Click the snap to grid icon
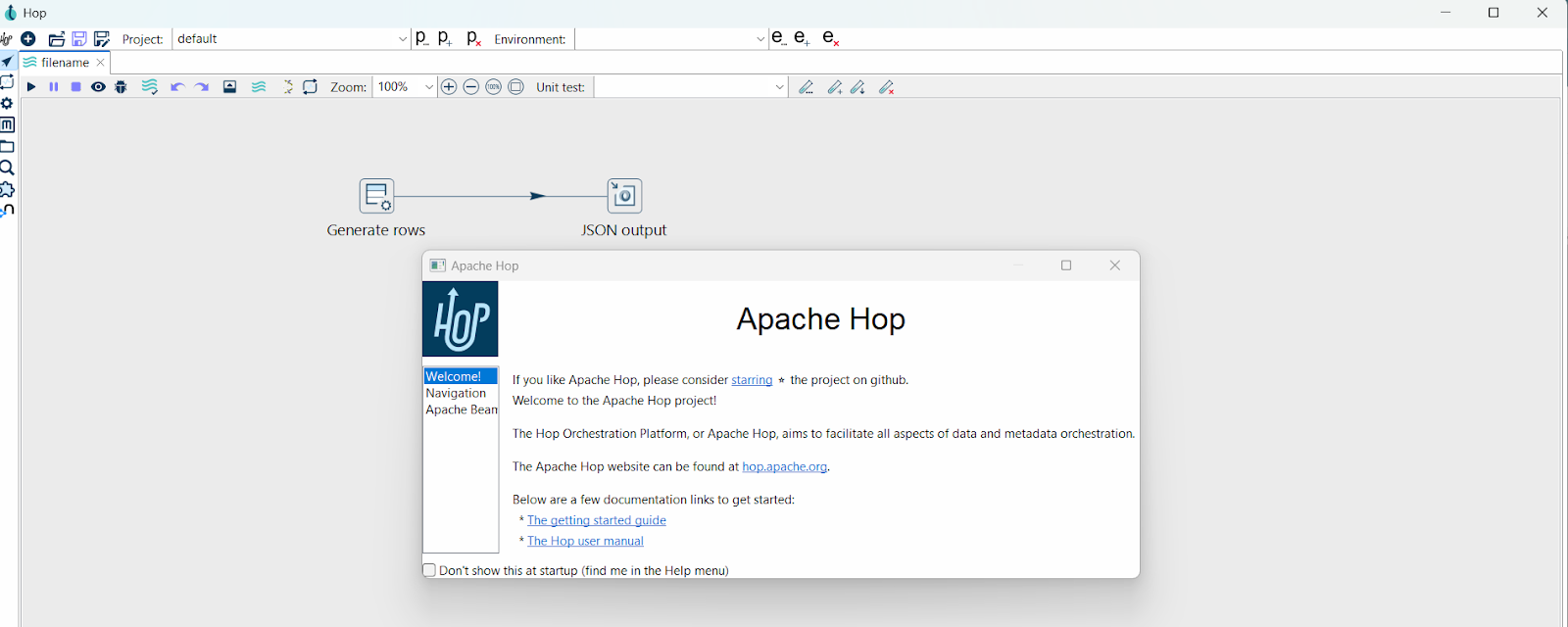Screen dimensions: 1568x627 point(288,87)
